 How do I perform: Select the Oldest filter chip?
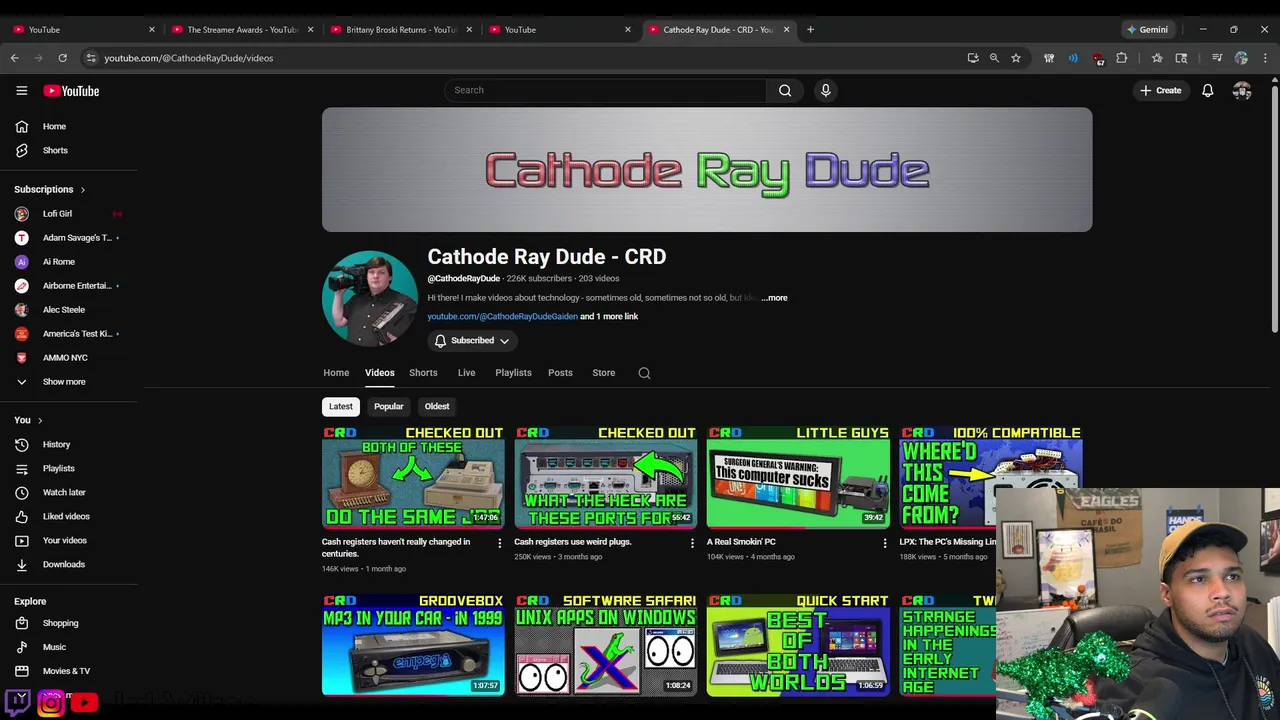click(x=437, y=406)
